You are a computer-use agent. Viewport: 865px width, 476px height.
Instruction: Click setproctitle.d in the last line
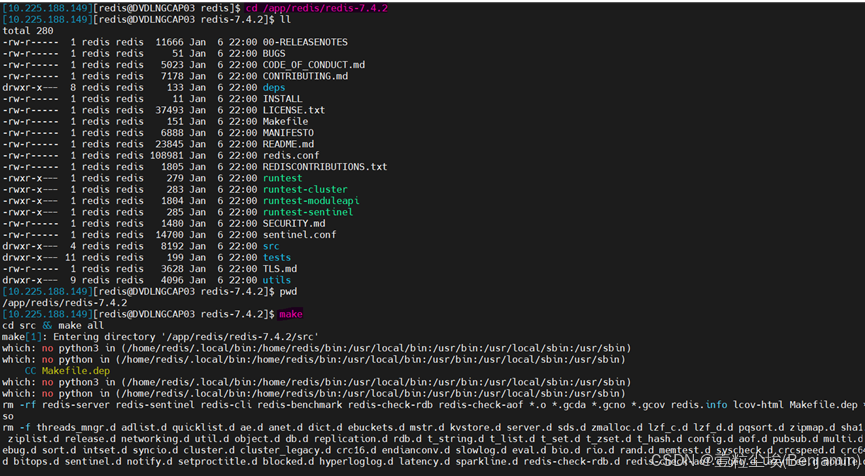pos(217,461)
